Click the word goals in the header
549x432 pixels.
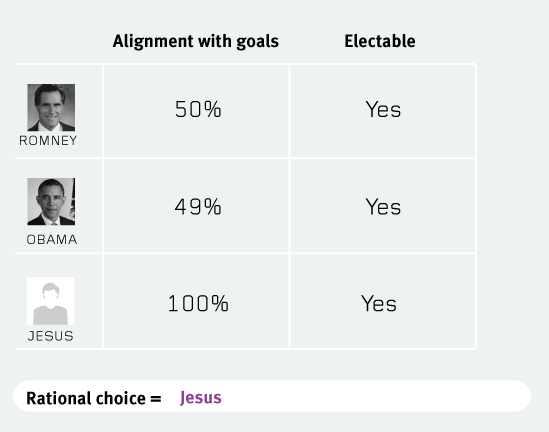click(x=257, y=42)
